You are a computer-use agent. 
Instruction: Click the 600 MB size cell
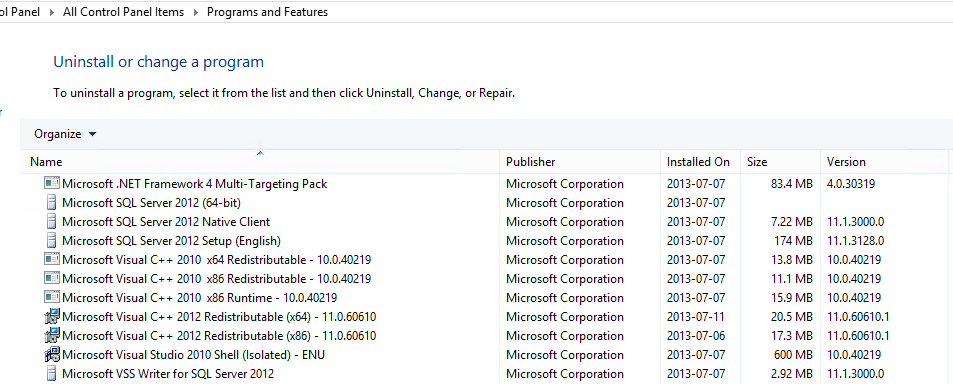coord(793,355)
